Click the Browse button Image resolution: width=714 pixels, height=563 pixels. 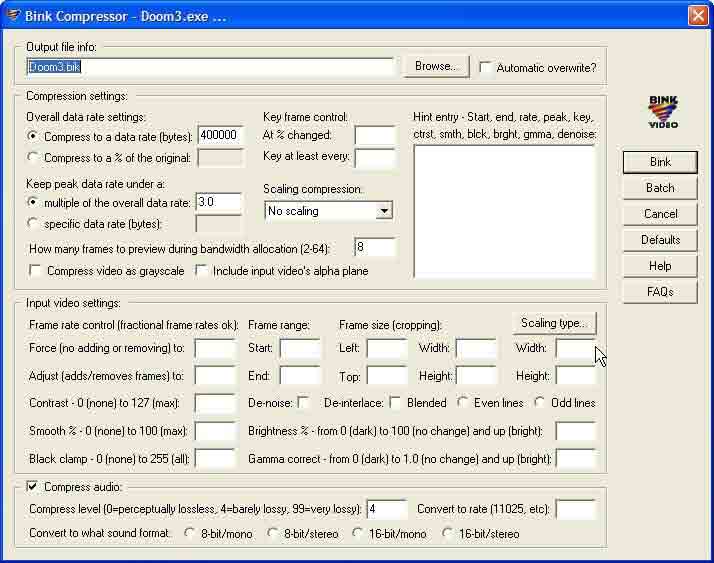[435, 67]
